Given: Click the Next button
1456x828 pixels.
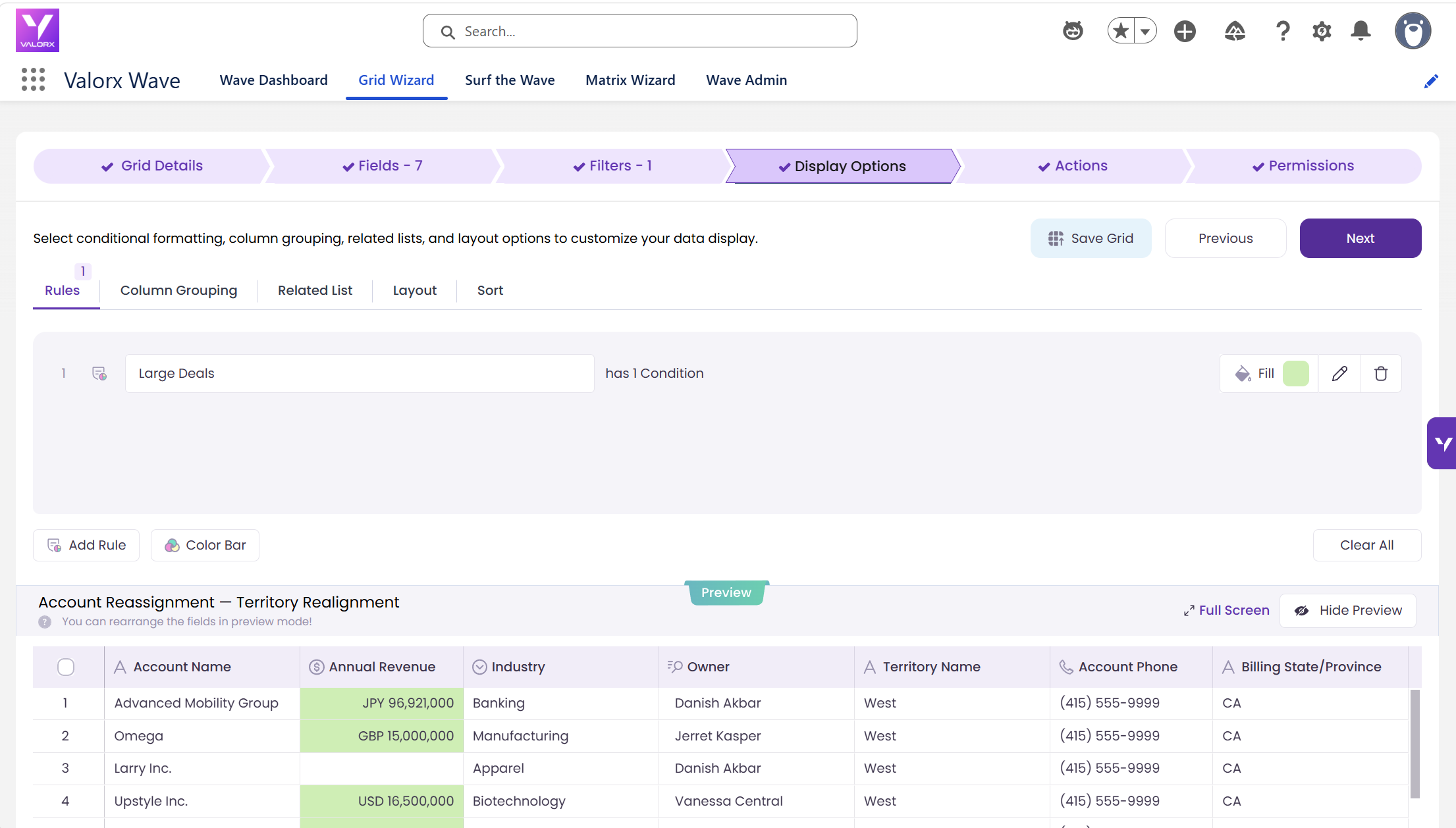Looking at the screenshot, I should [x=1360, y=238].
